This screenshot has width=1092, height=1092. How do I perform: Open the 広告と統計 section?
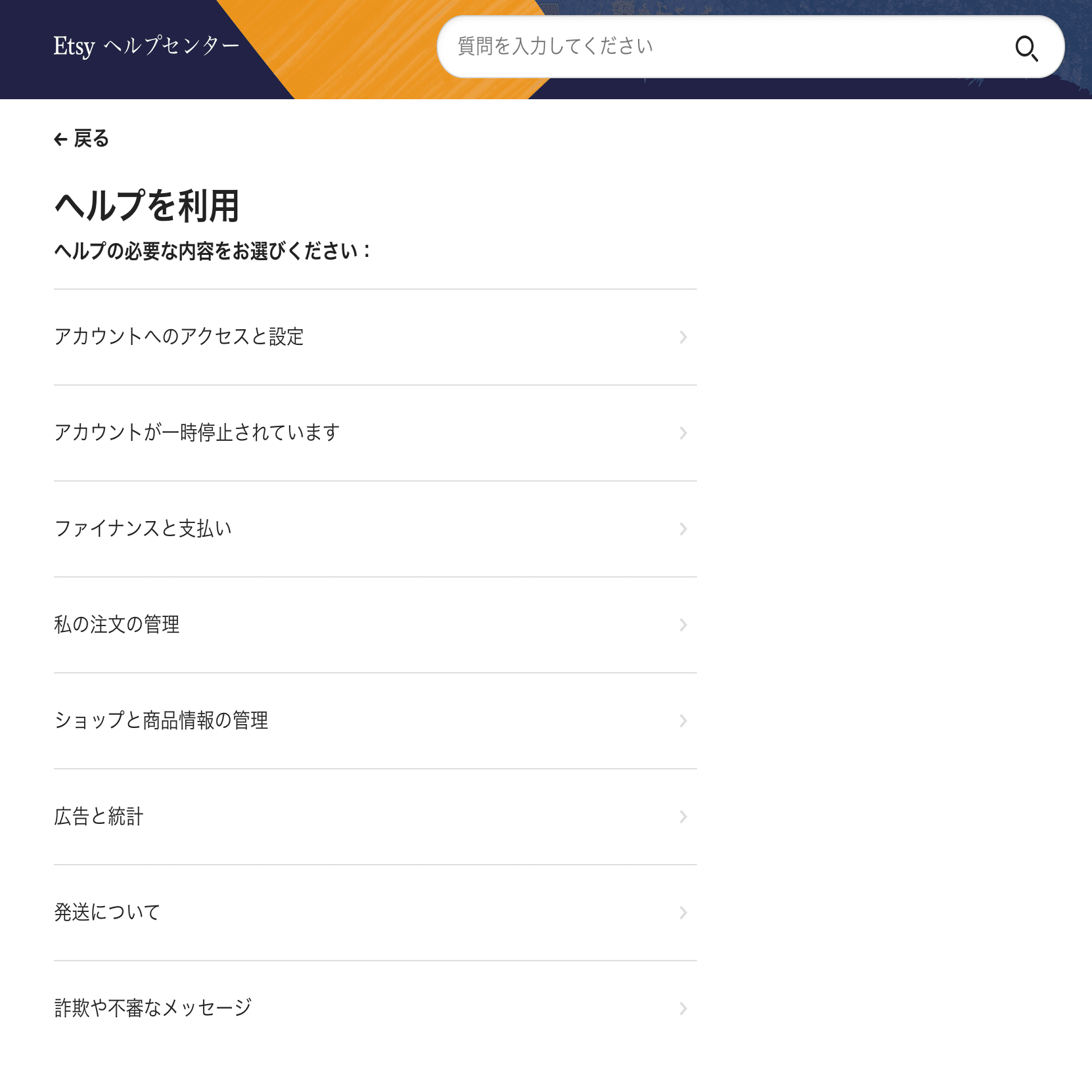[x=99, y=817]
